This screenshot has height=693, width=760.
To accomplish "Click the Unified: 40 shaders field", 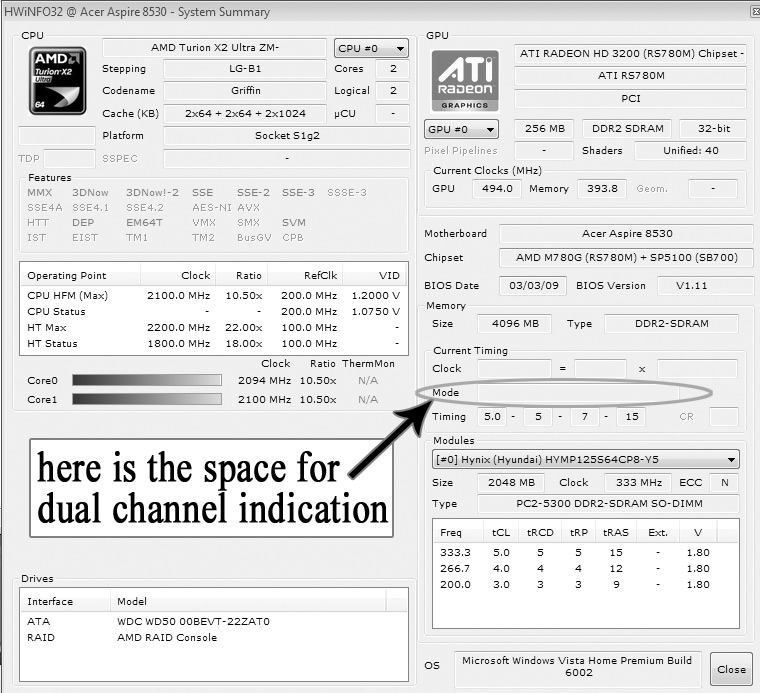I will [690, 150].
